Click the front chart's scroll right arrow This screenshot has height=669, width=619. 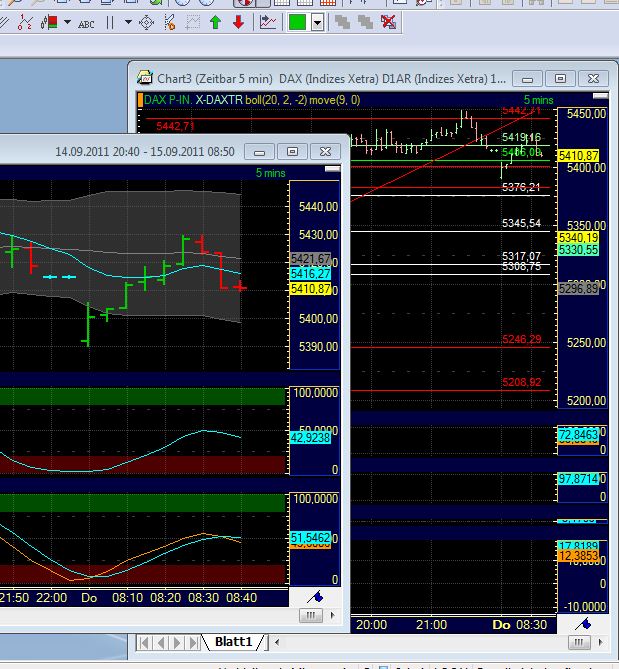[332, 615]
